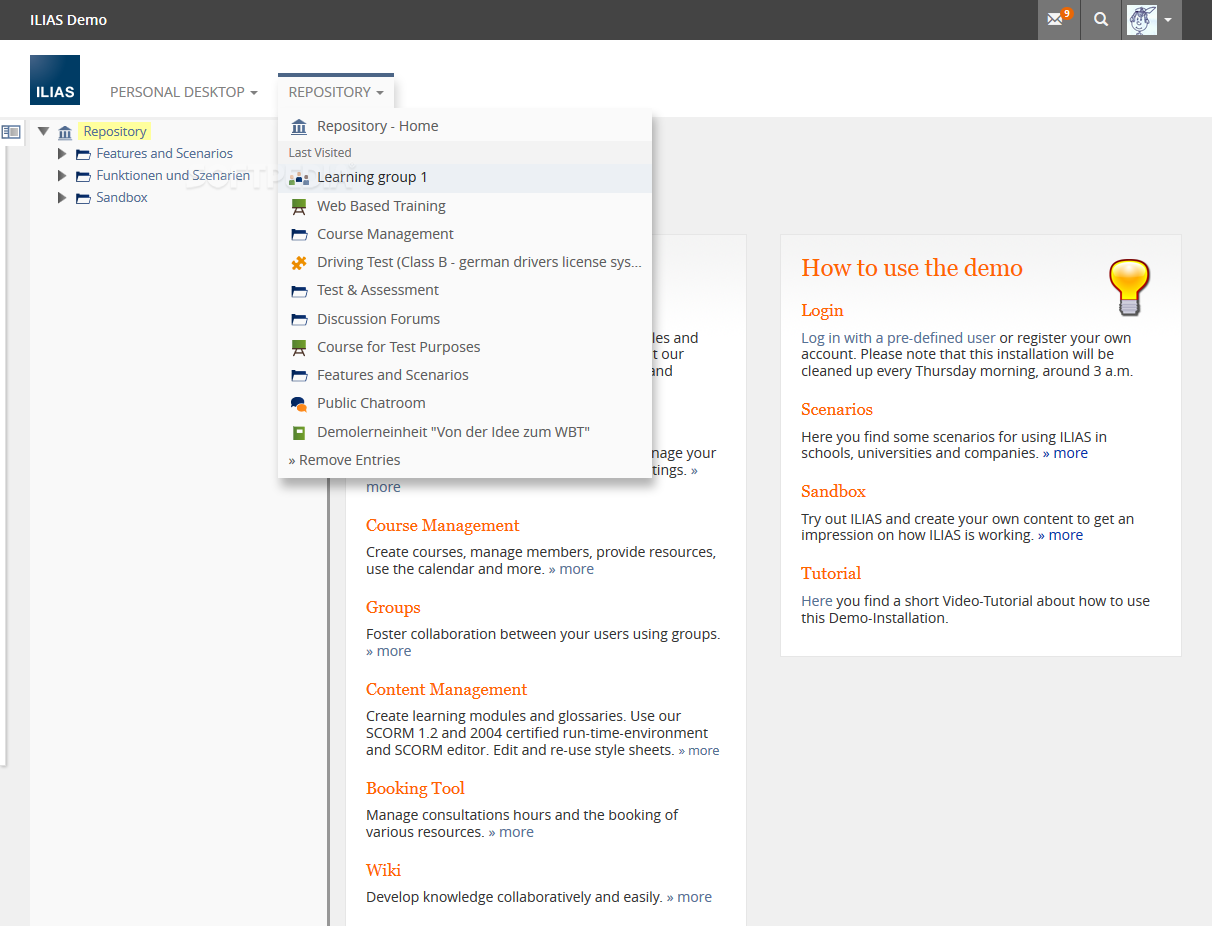The width and height of the screenshot is (1212, 926).
Task: Click the light bulb image
Action: 1130,287
